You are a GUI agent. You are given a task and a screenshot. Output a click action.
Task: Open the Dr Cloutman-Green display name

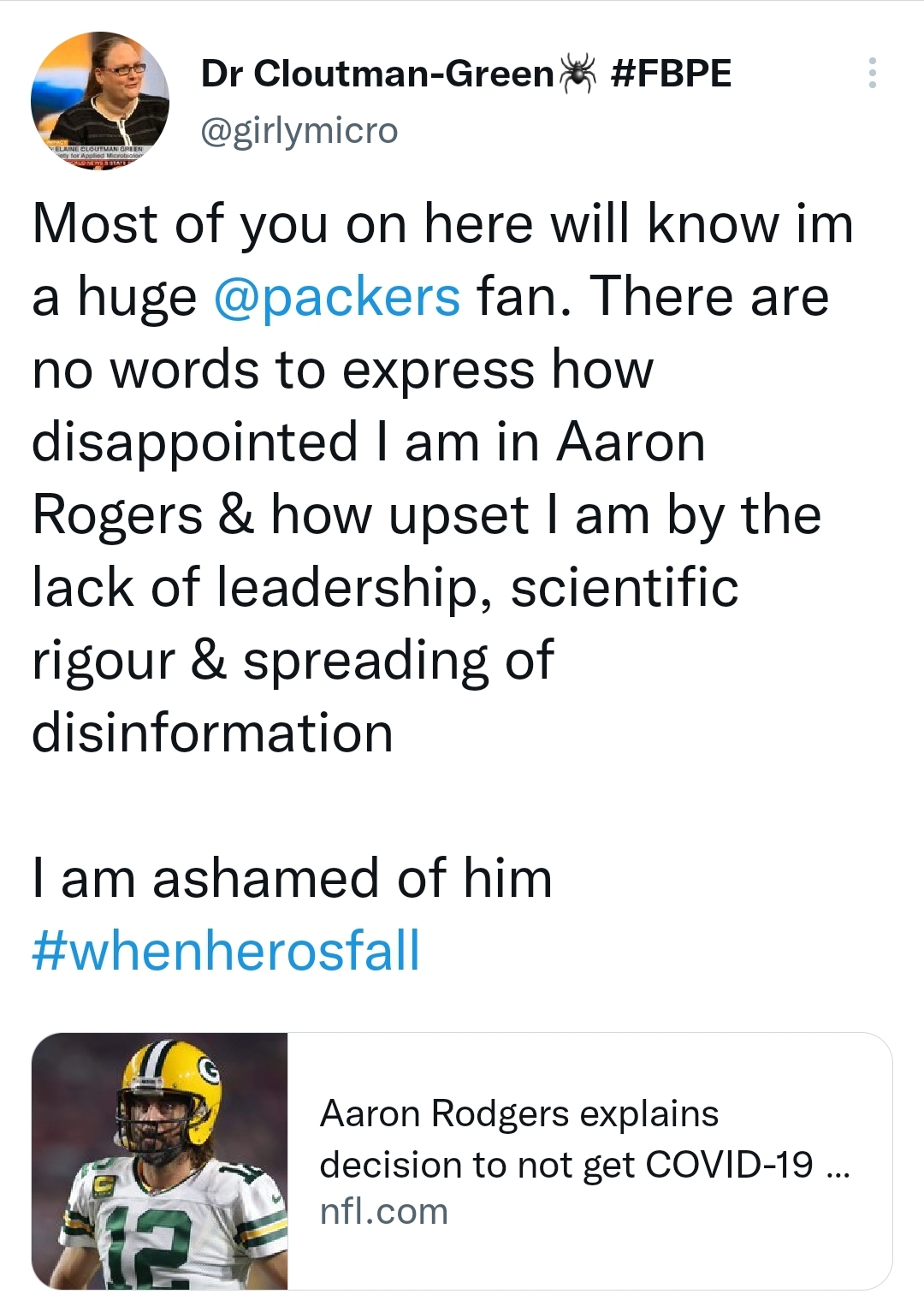click(377, 74)
